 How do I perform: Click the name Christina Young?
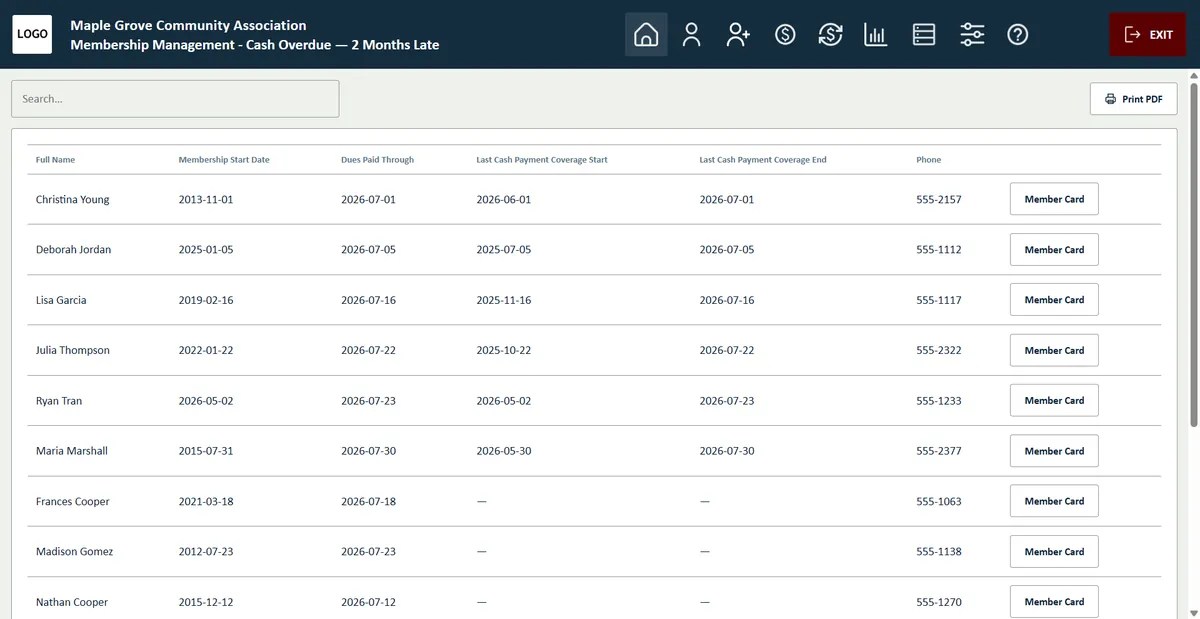(x=73, y=200)
